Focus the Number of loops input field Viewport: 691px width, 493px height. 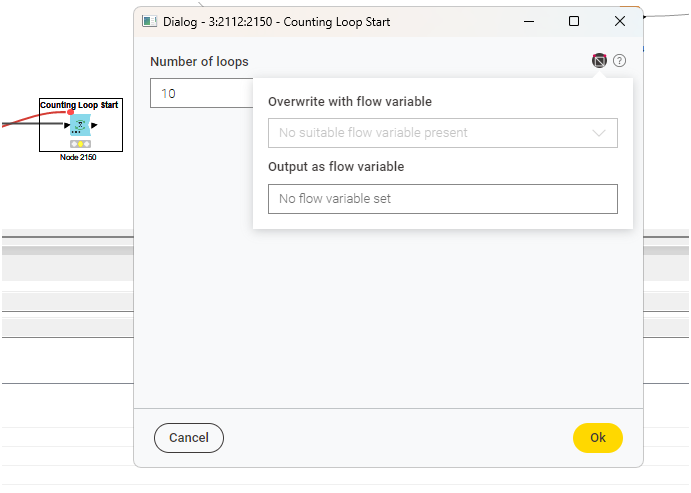coord(202,93)
